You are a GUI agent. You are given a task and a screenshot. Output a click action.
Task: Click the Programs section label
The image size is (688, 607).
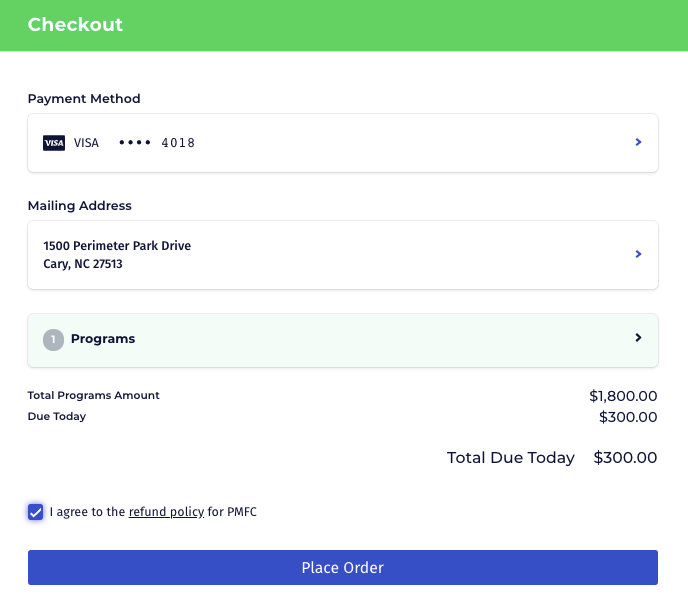(x=103, y=339)
